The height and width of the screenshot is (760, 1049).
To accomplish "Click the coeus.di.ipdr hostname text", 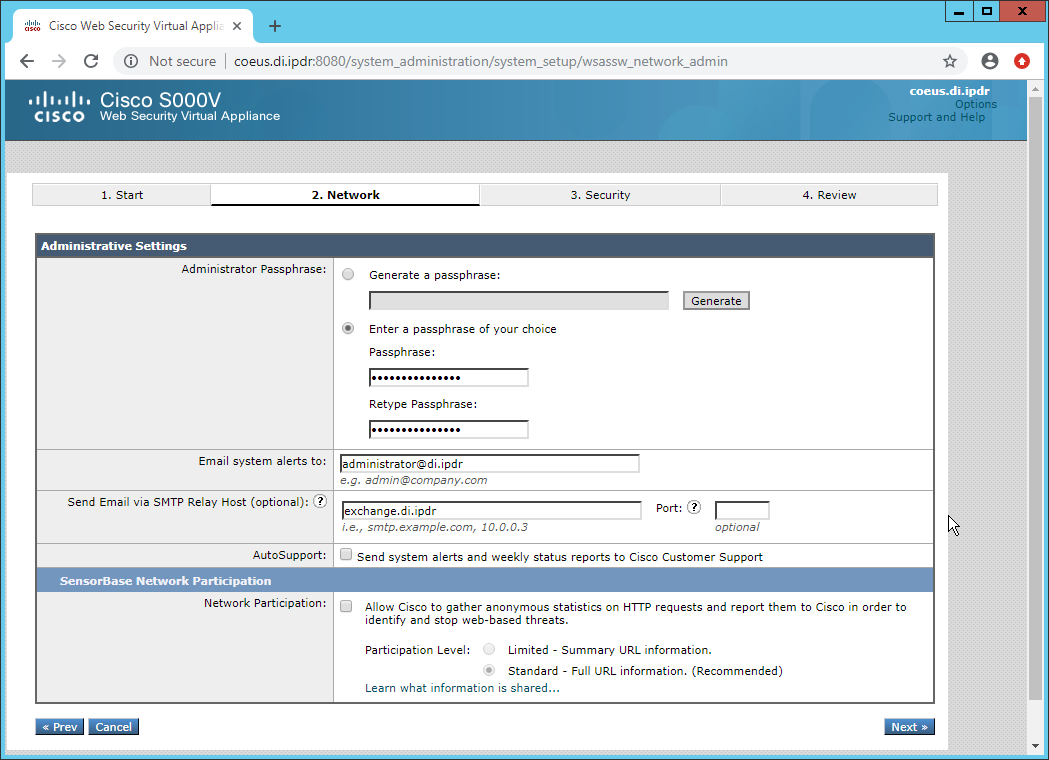I will pyautogui.click(x=949, y=91).
